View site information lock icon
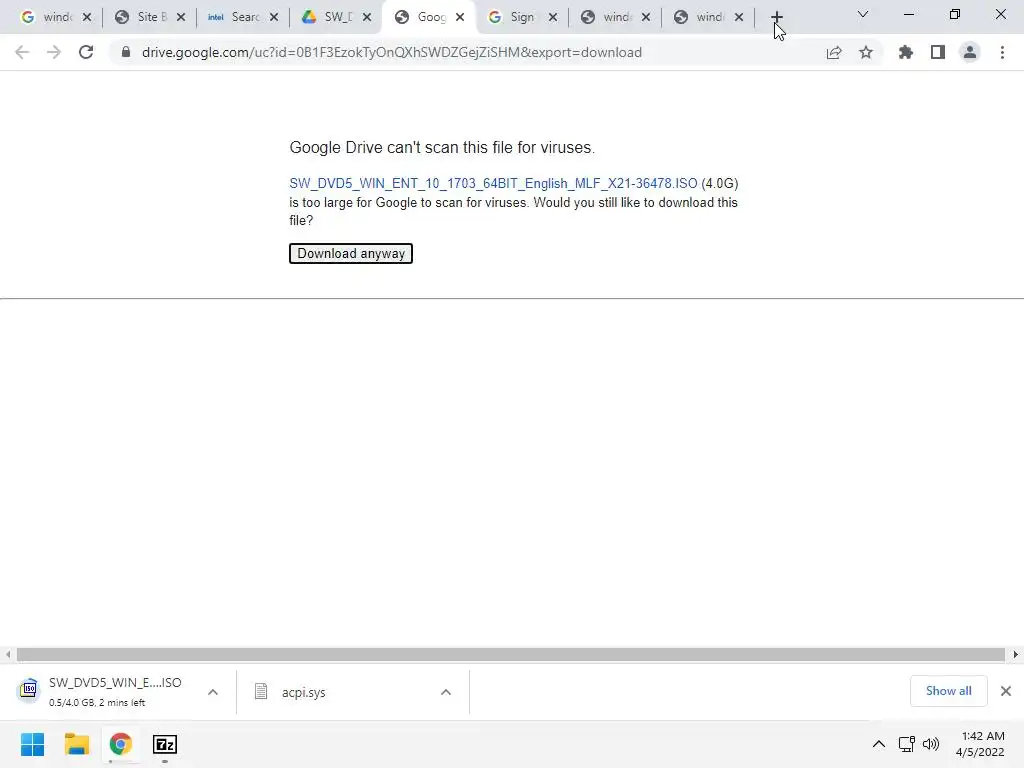The width and height of the screenshot is (1024, 768). (126, 52)
